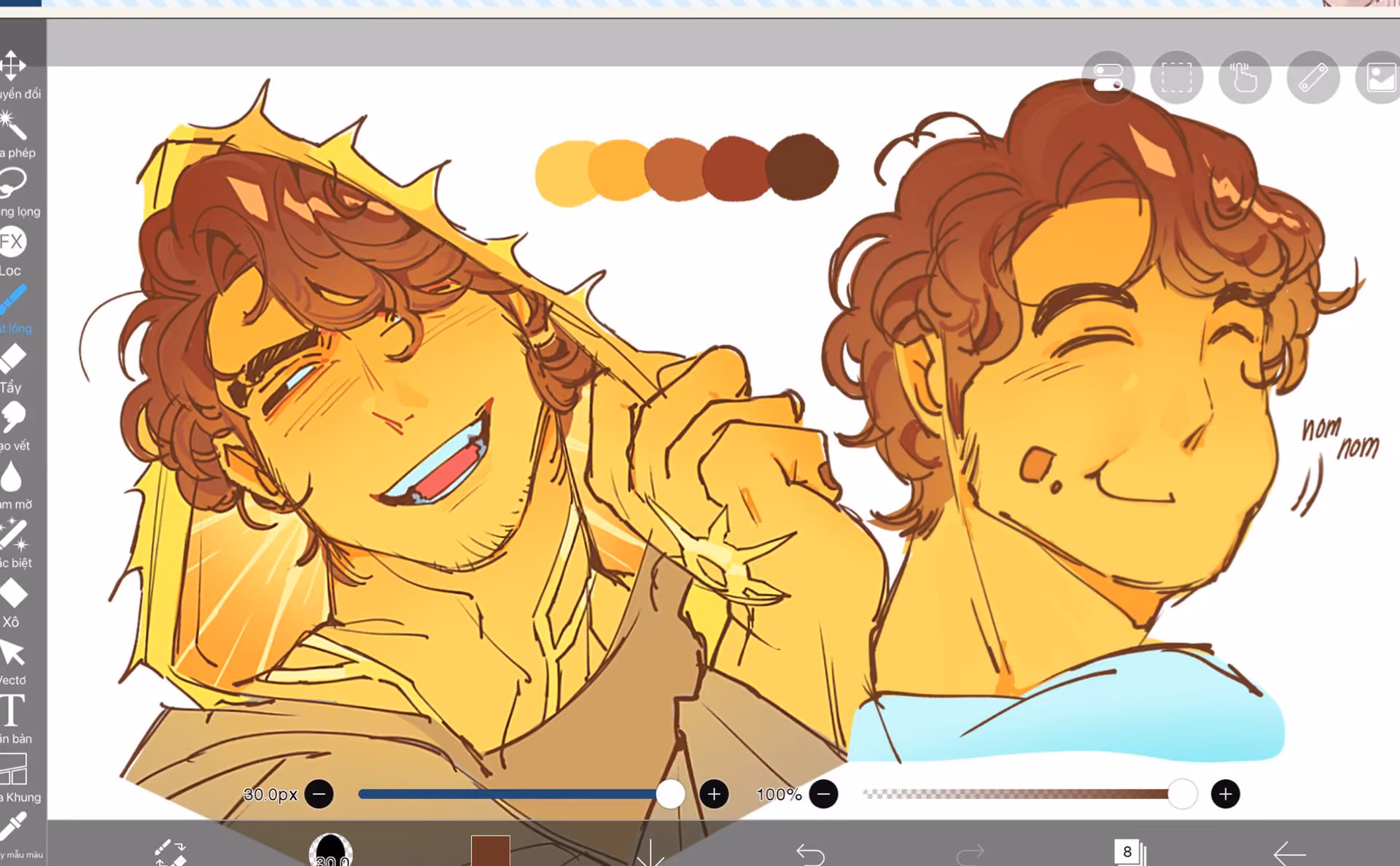
Task: Choose the Lasso selection tool
Action: click(x=12, y=183)
